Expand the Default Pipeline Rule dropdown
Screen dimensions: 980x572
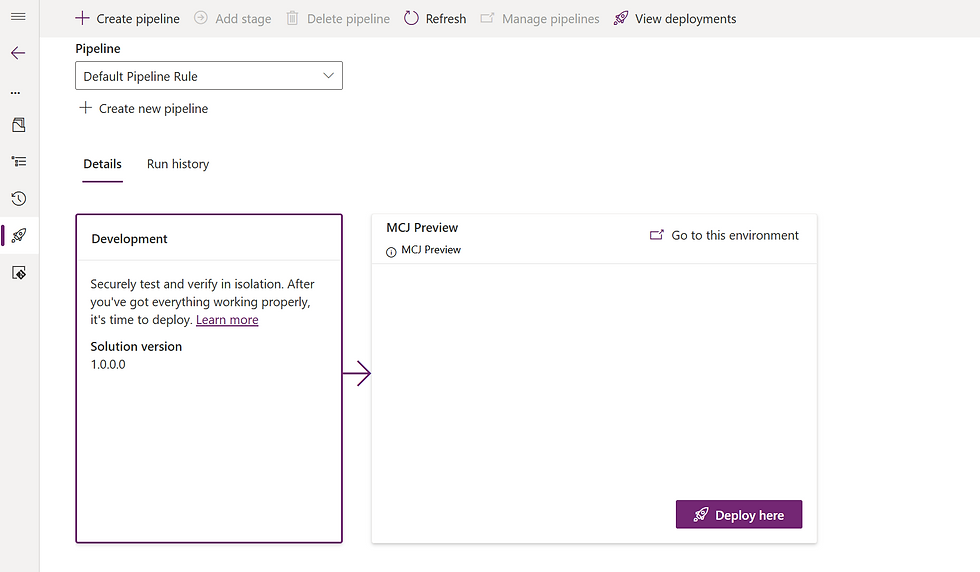[x=209, y=76]
